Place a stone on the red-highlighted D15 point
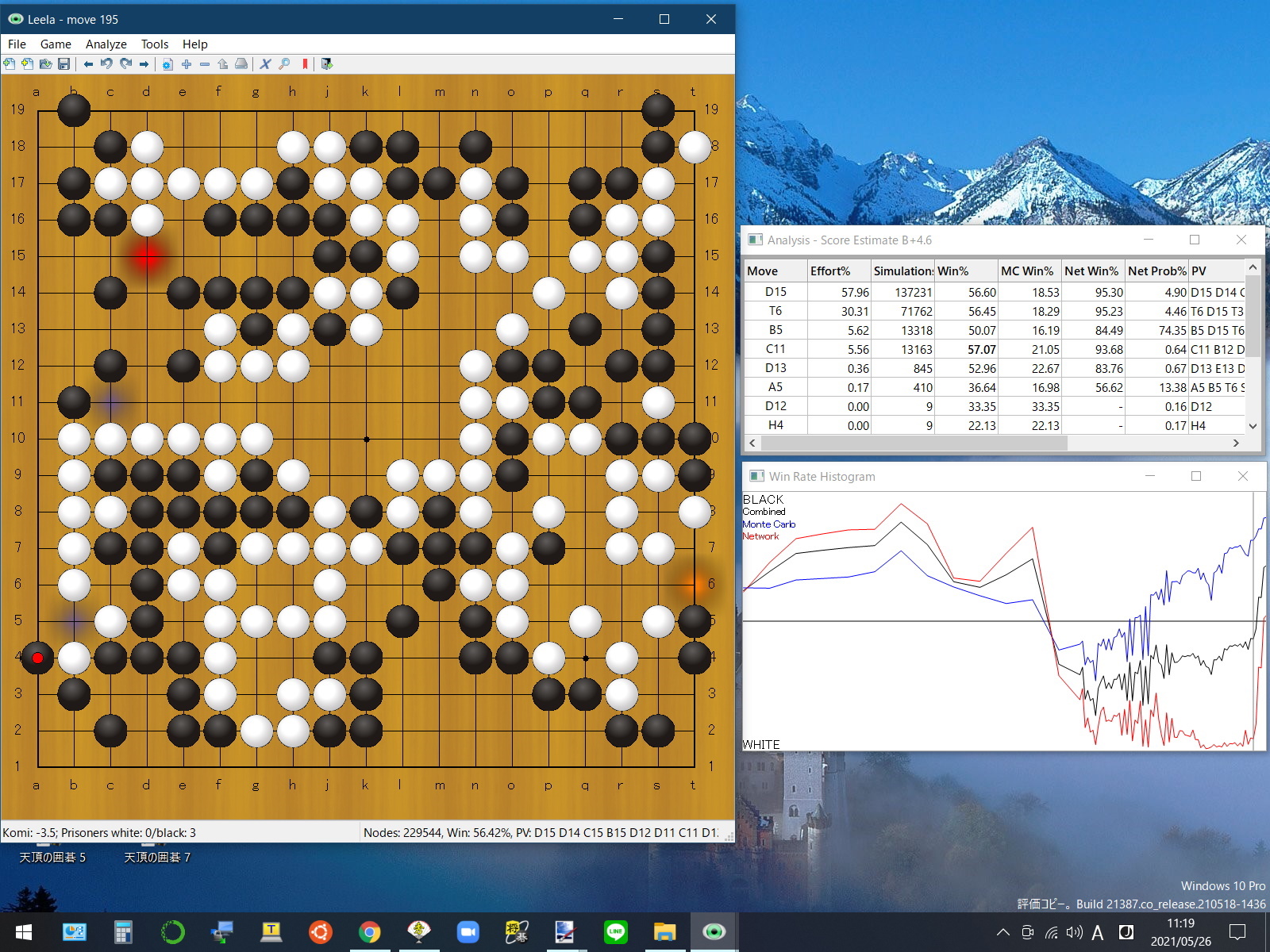The image size is (1270, 952). click(x=147, y=256)
